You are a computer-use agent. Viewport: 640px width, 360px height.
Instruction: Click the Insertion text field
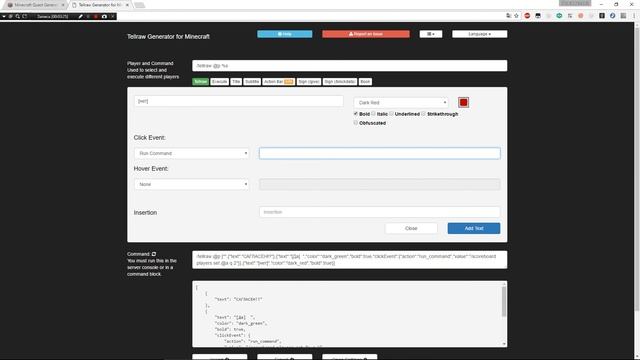pos(380,212)
